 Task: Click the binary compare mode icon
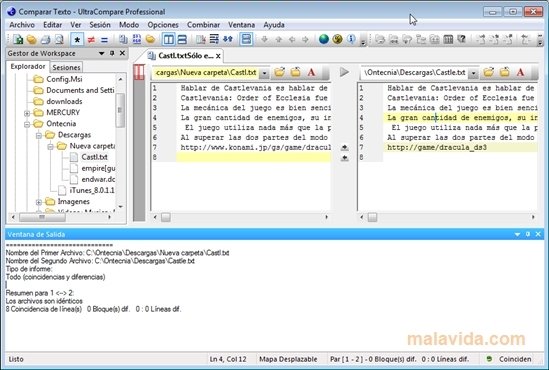click(x=137, y=39)
